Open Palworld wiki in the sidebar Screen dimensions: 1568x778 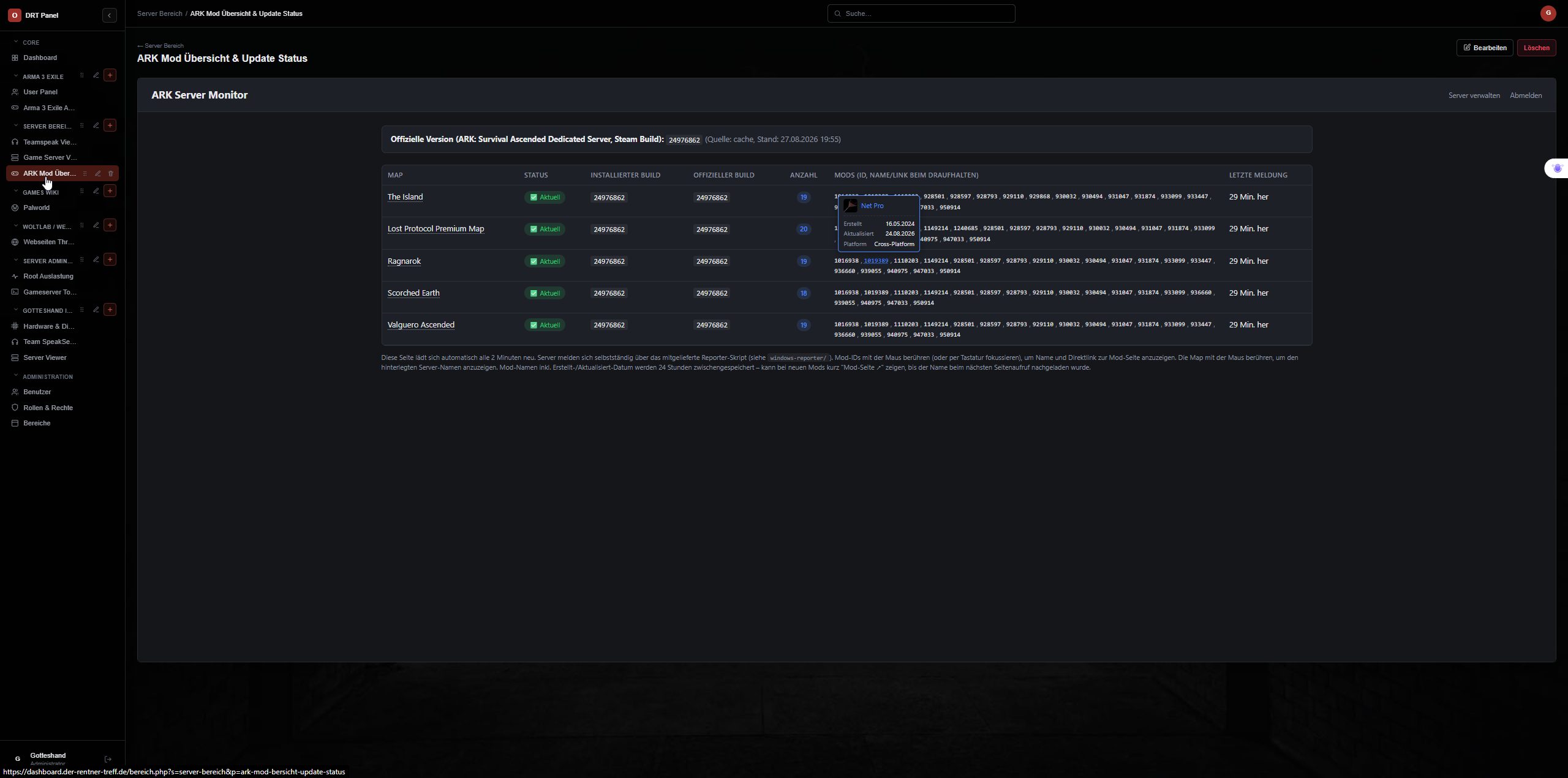[x=62, y=208]
